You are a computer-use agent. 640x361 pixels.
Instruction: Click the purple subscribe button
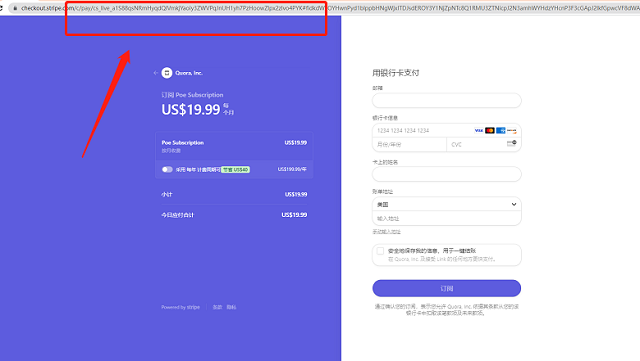point(447,288)
